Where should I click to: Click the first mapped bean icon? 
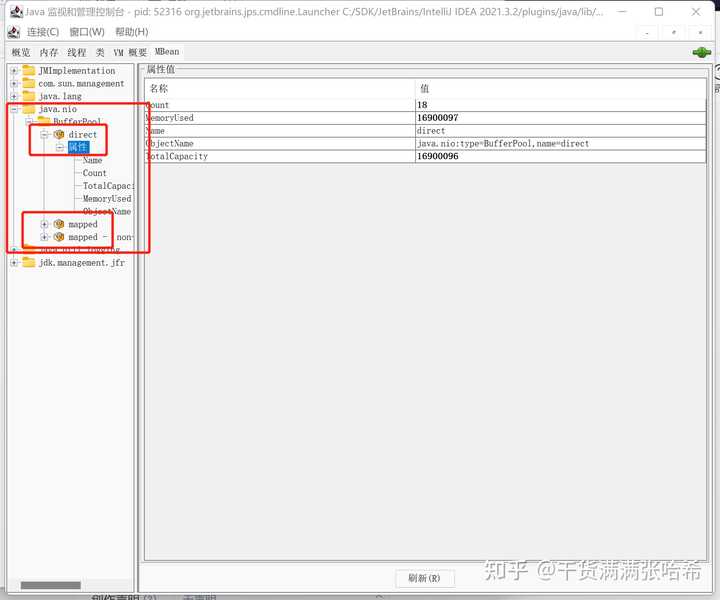(x=59, y=224)
